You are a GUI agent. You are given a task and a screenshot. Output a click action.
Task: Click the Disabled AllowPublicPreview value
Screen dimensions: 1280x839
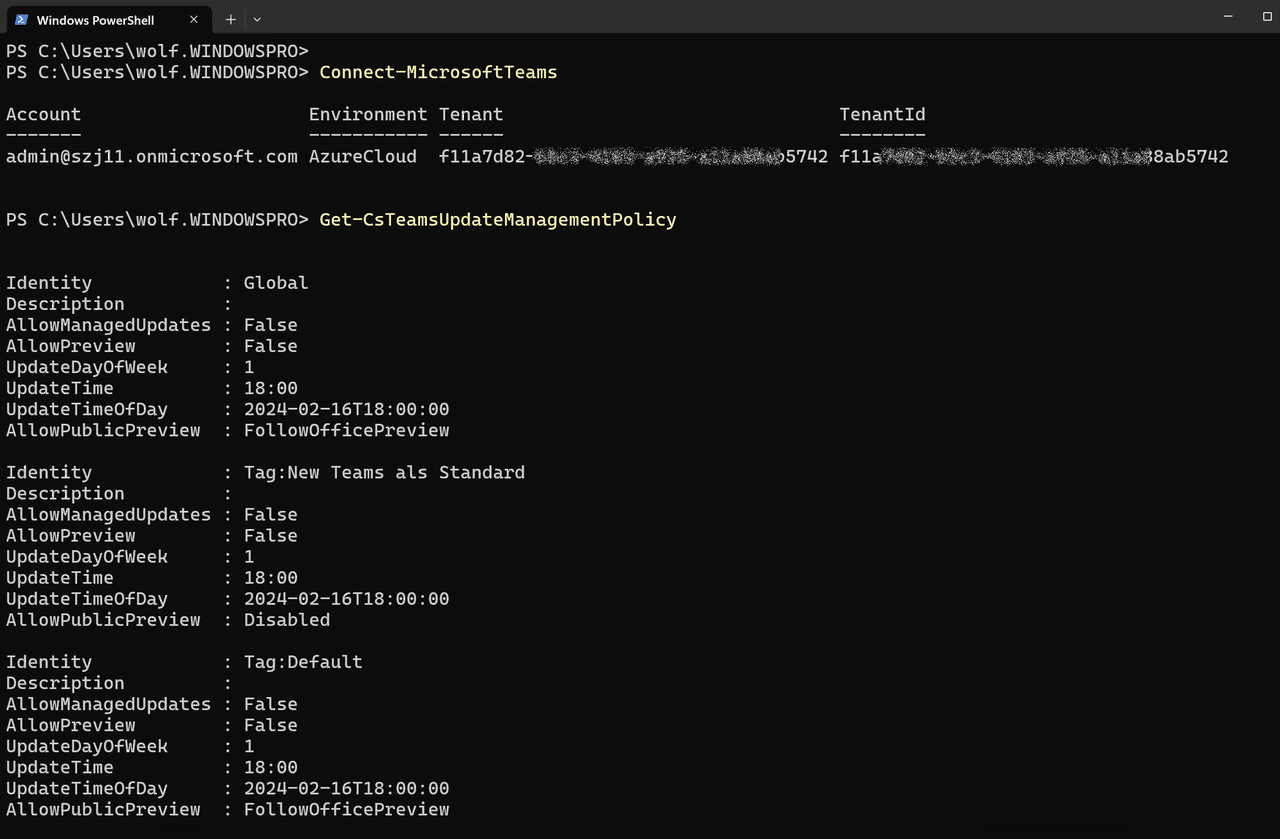pos(287,620)
